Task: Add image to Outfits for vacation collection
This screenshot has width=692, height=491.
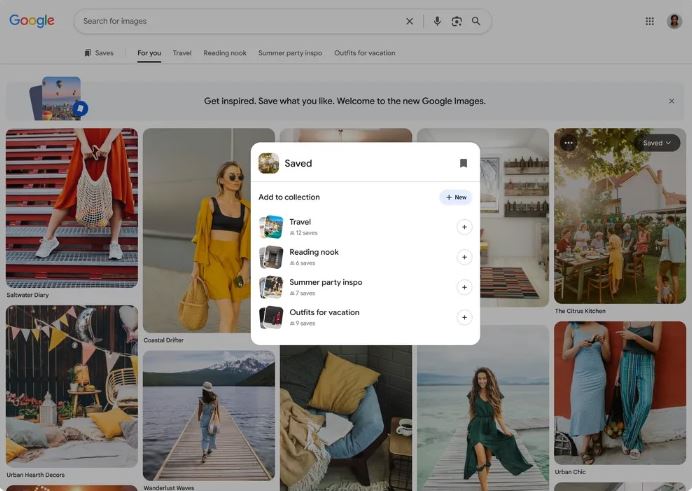Action: 464,317
